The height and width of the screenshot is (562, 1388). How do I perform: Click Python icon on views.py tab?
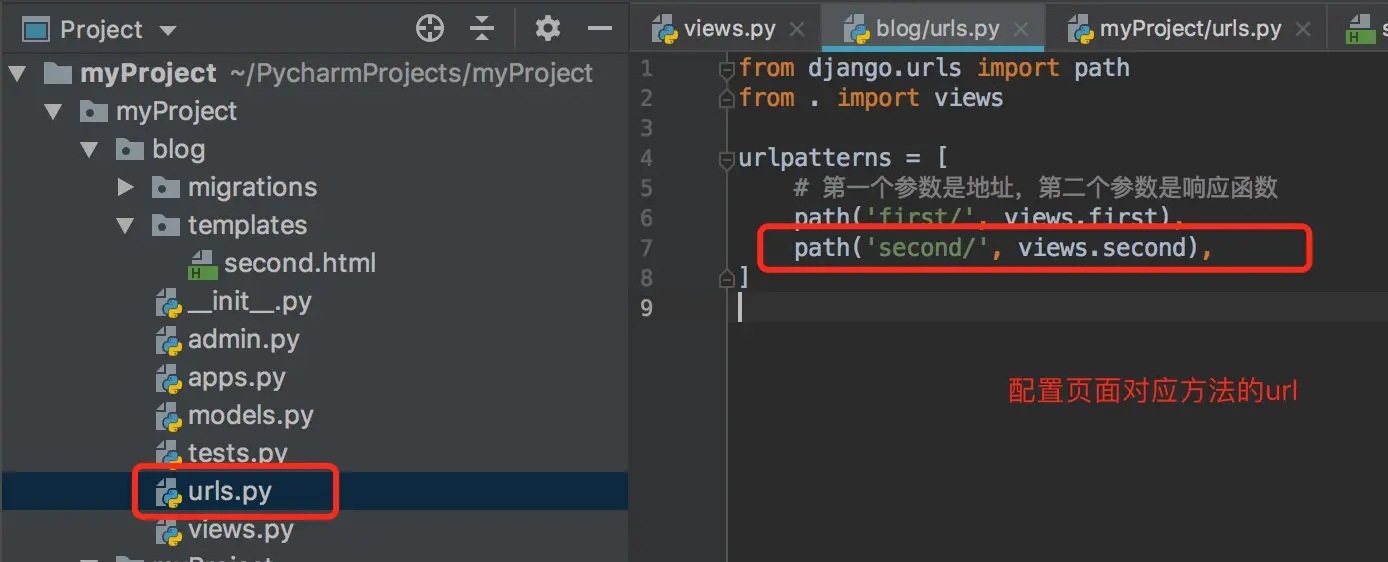[x=665, y=31]
